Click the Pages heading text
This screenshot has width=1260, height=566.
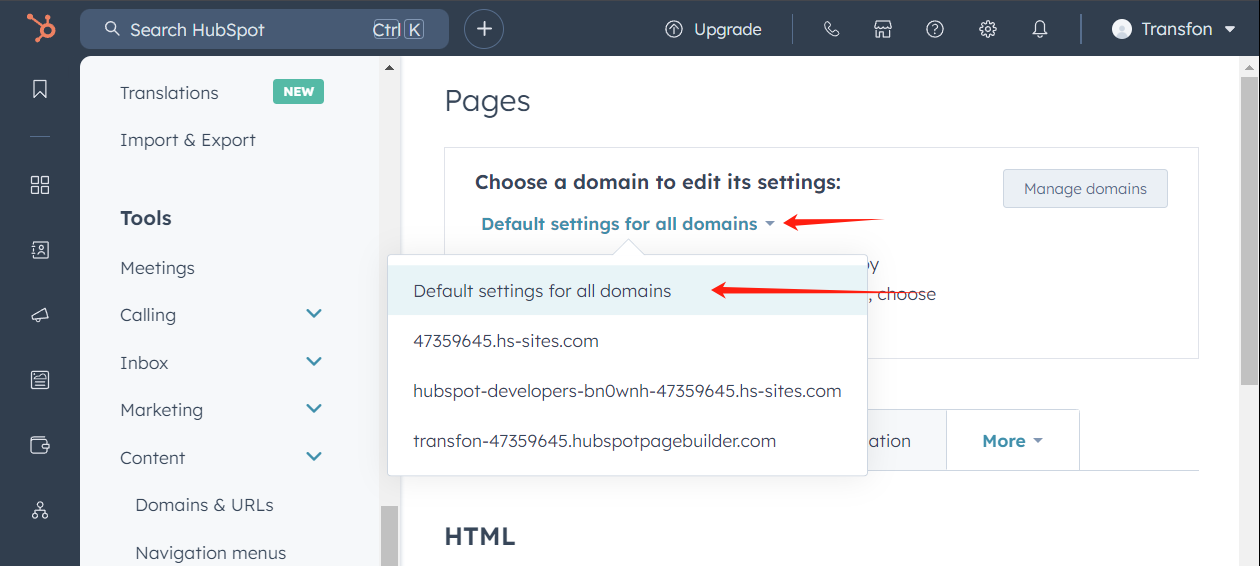point(487,101)
